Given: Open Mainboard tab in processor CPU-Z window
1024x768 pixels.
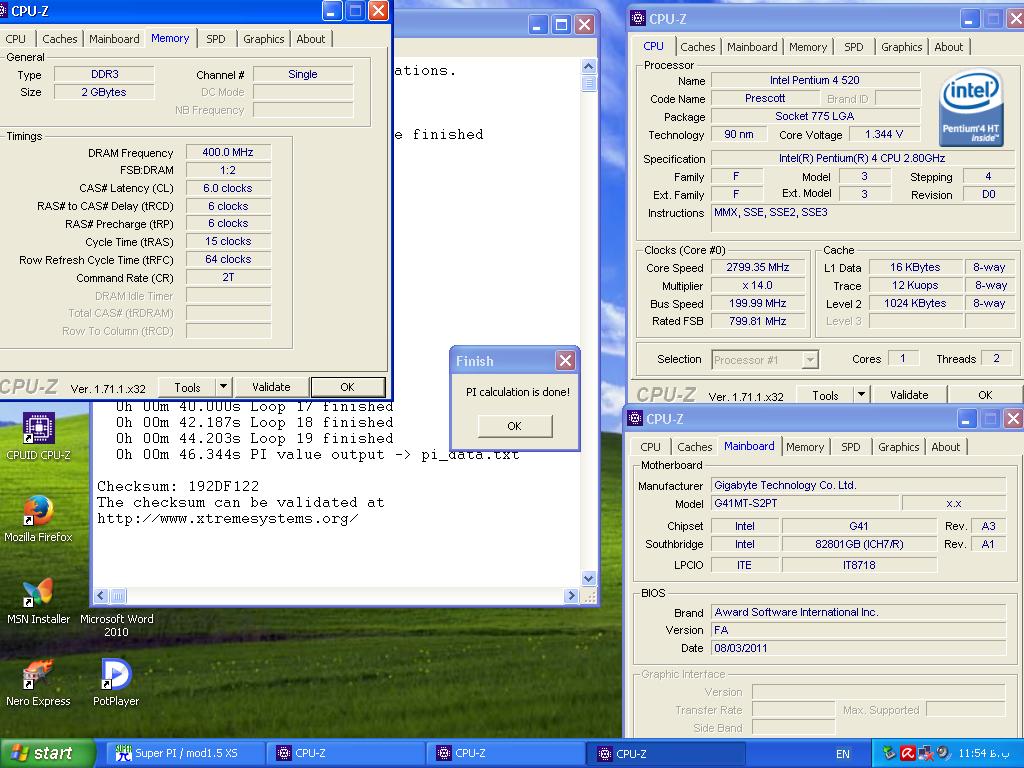Looking at the screenshot, I should coord(752,47).
